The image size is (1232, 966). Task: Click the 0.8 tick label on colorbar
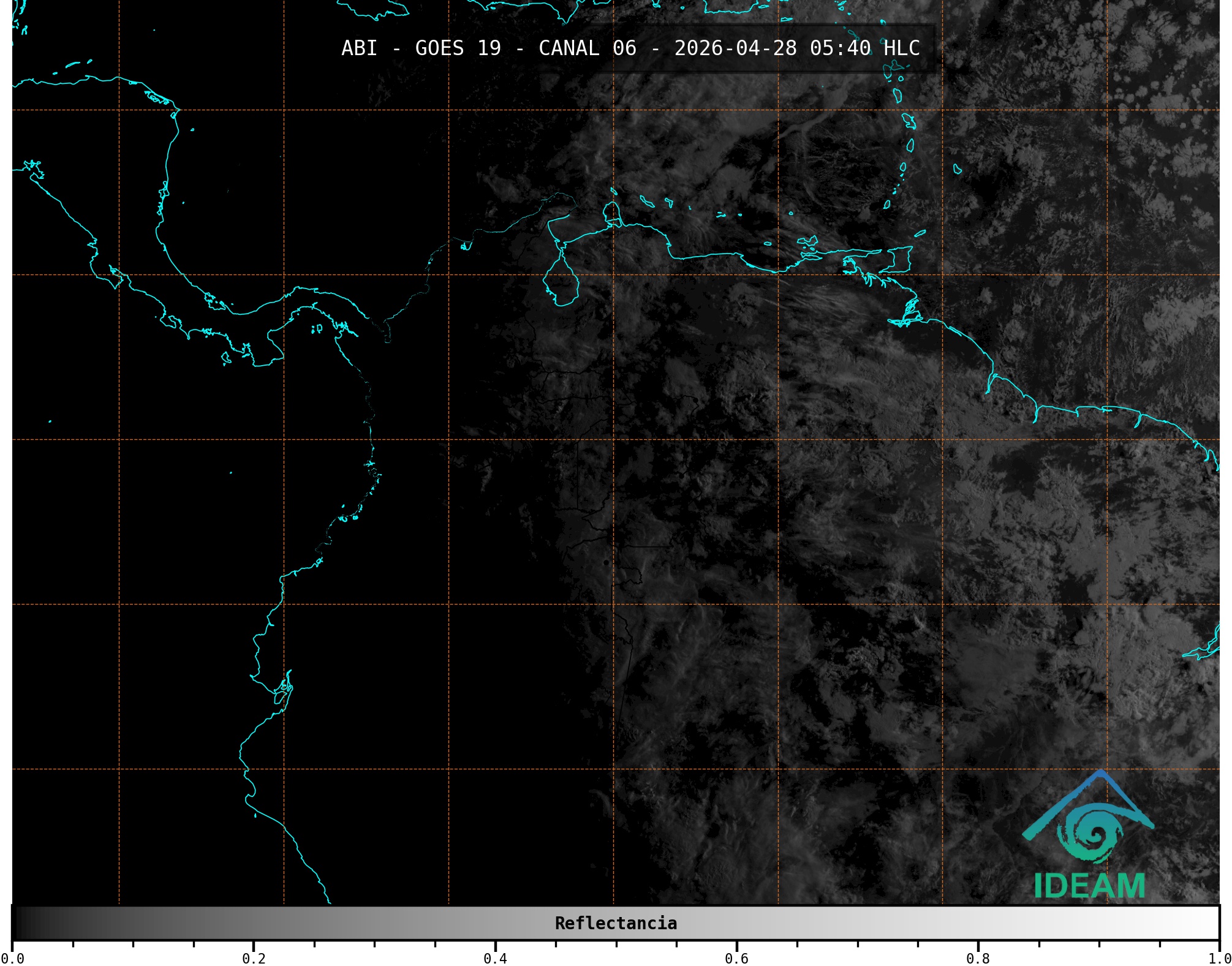point(978,959)
